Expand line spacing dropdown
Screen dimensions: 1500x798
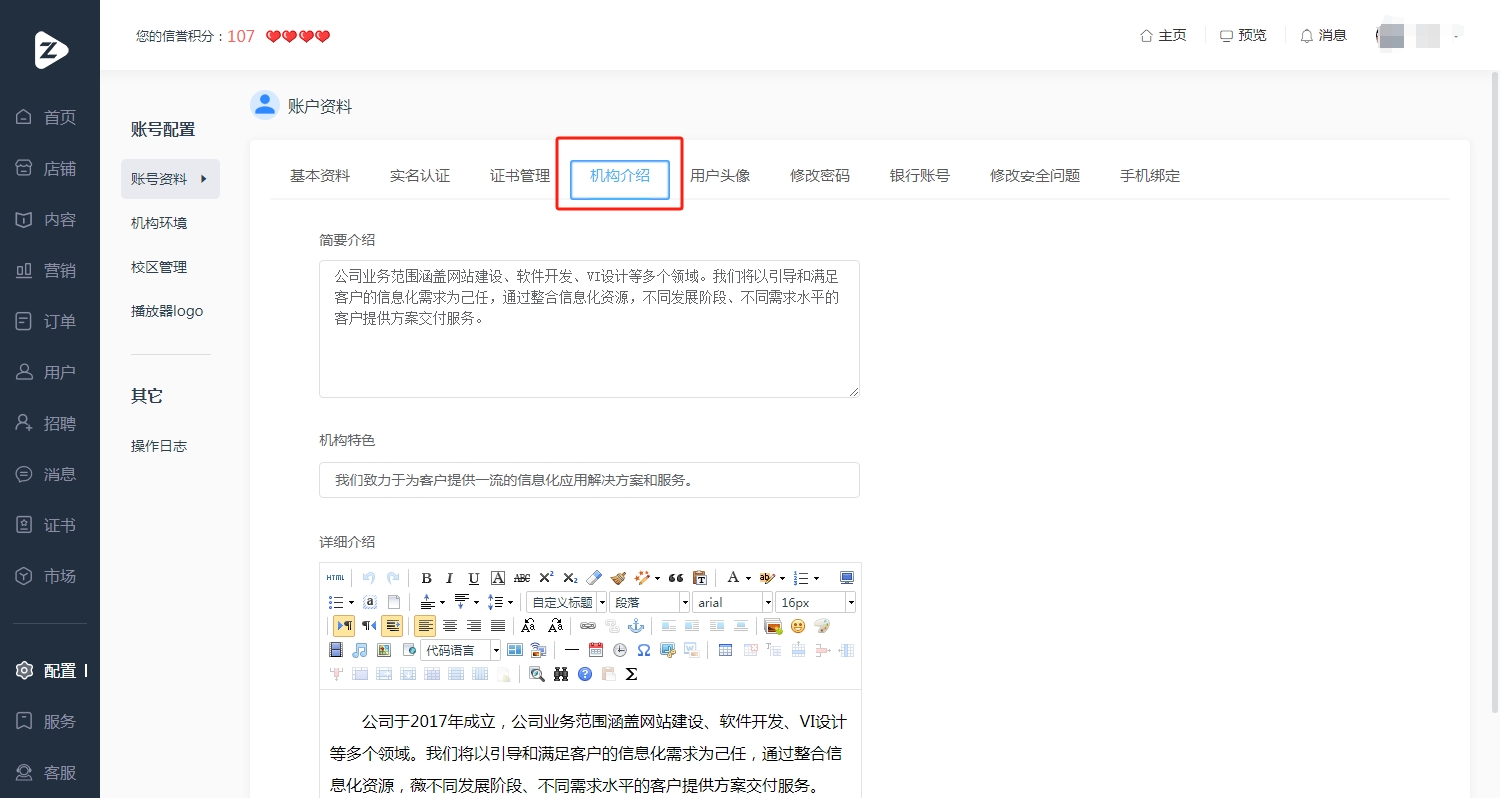[x=510, y=602]
